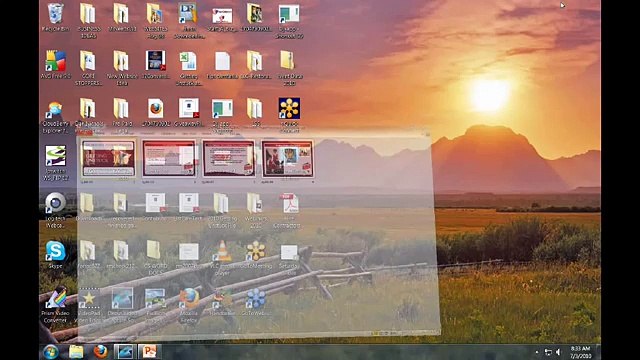Open the Windows Start menu
This screenshot has width=640, height=360.
[x=51, y=351]
